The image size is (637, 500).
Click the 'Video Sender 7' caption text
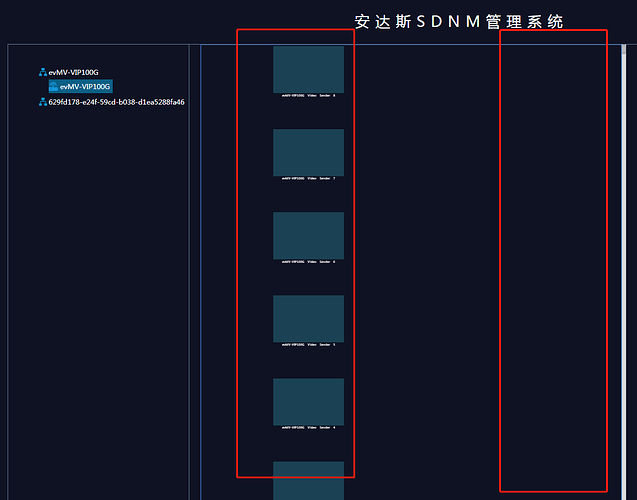pyautogui.click(x=308, y=179)
